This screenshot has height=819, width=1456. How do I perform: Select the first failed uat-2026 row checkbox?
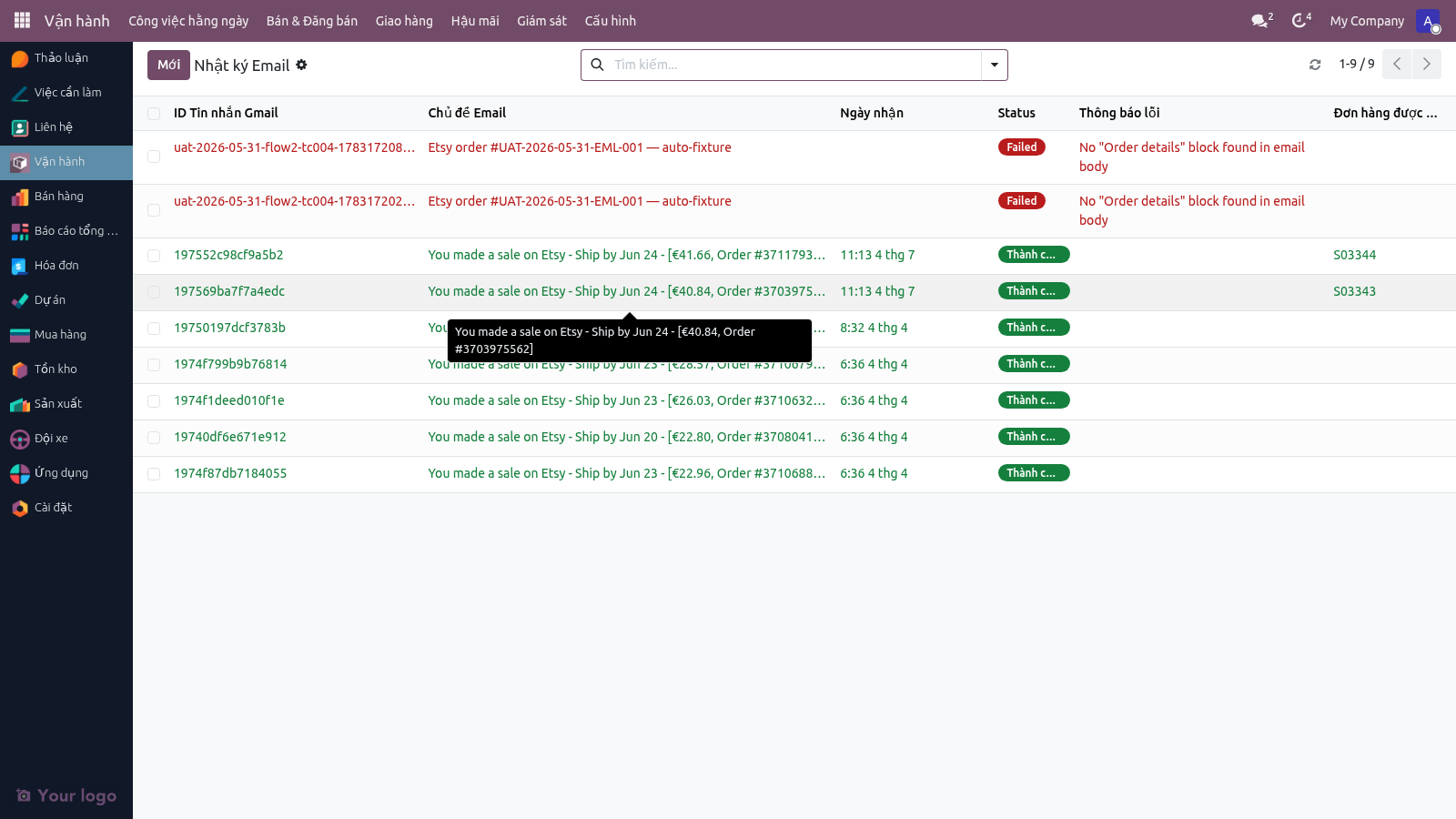coord(154,157)
